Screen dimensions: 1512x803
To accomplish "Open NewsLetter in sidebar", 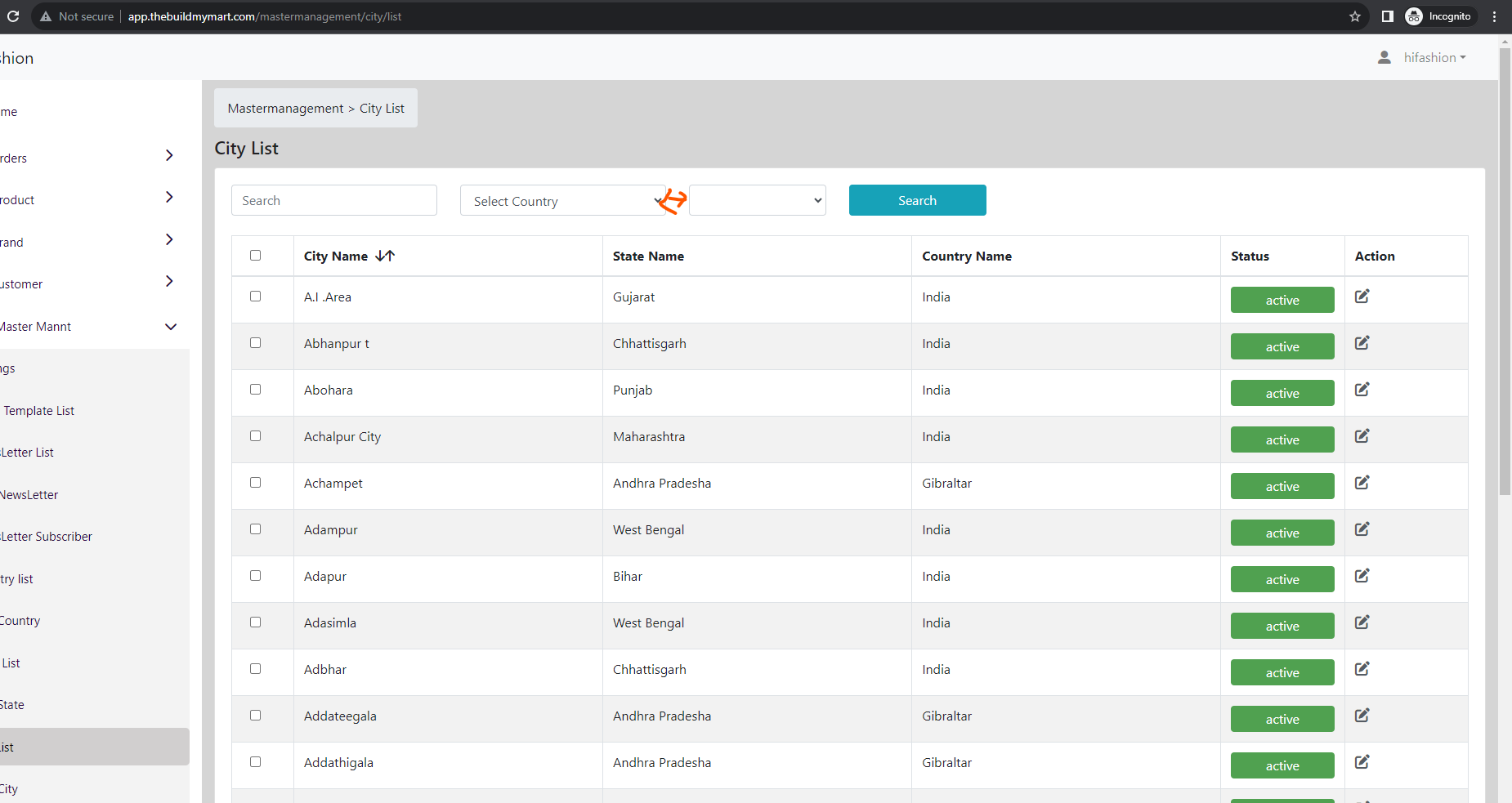I will (29, 494).
